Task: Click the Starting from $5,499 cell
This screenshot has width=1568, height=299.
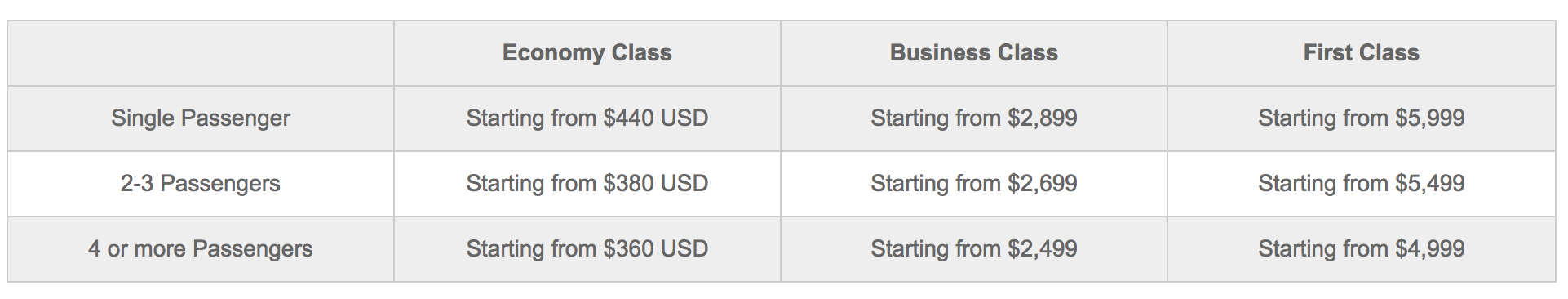Action: tap(1362, 184)
